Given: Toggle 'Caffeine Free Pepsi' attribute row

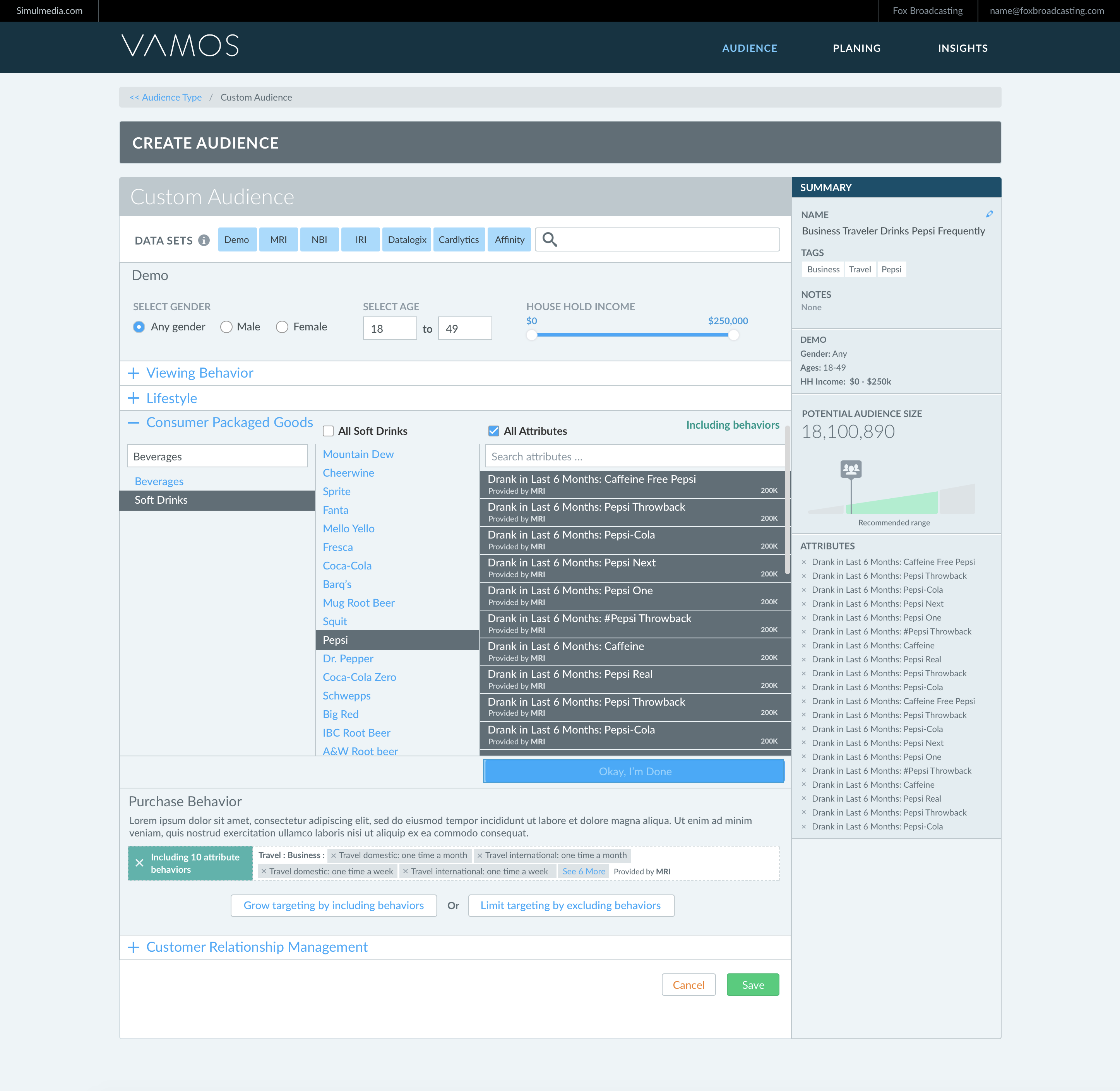Looking at the screenshot, I should coord(632,484).
